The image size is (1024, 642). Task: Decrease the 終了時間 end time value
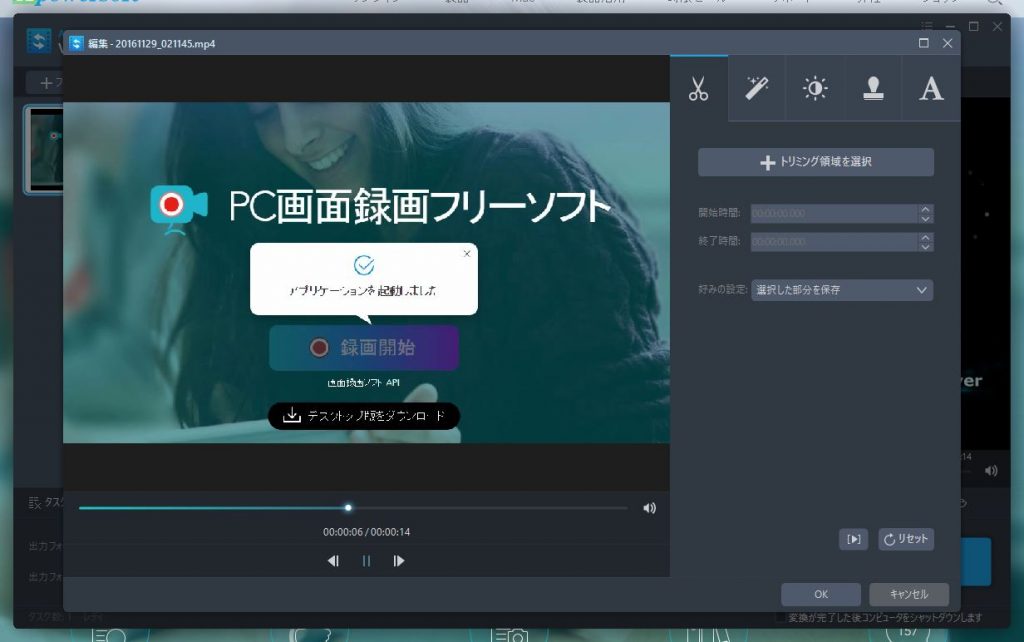926,247
